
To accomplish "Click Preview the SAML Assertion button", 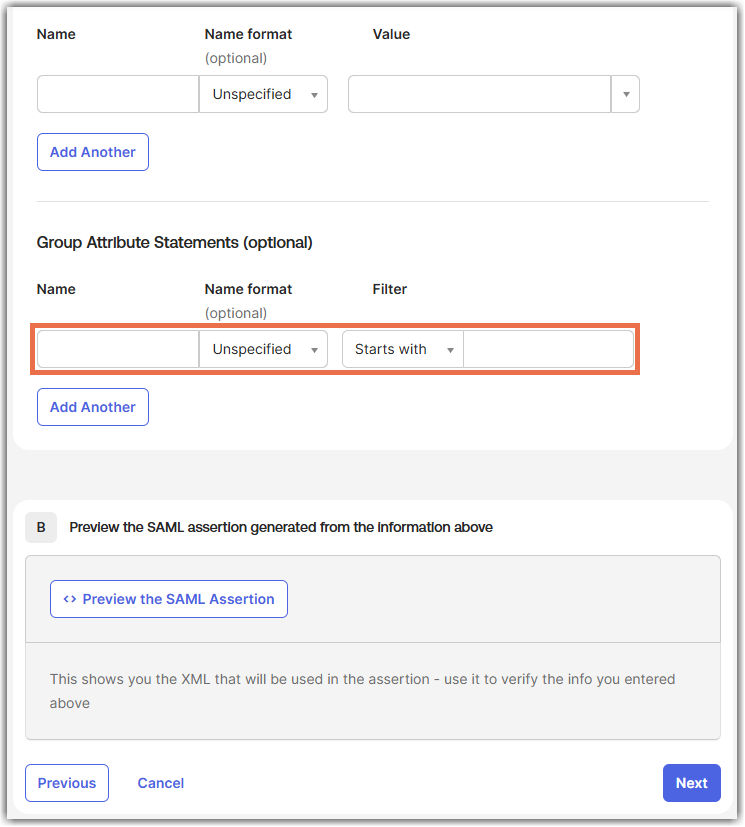I will [169, 599].
